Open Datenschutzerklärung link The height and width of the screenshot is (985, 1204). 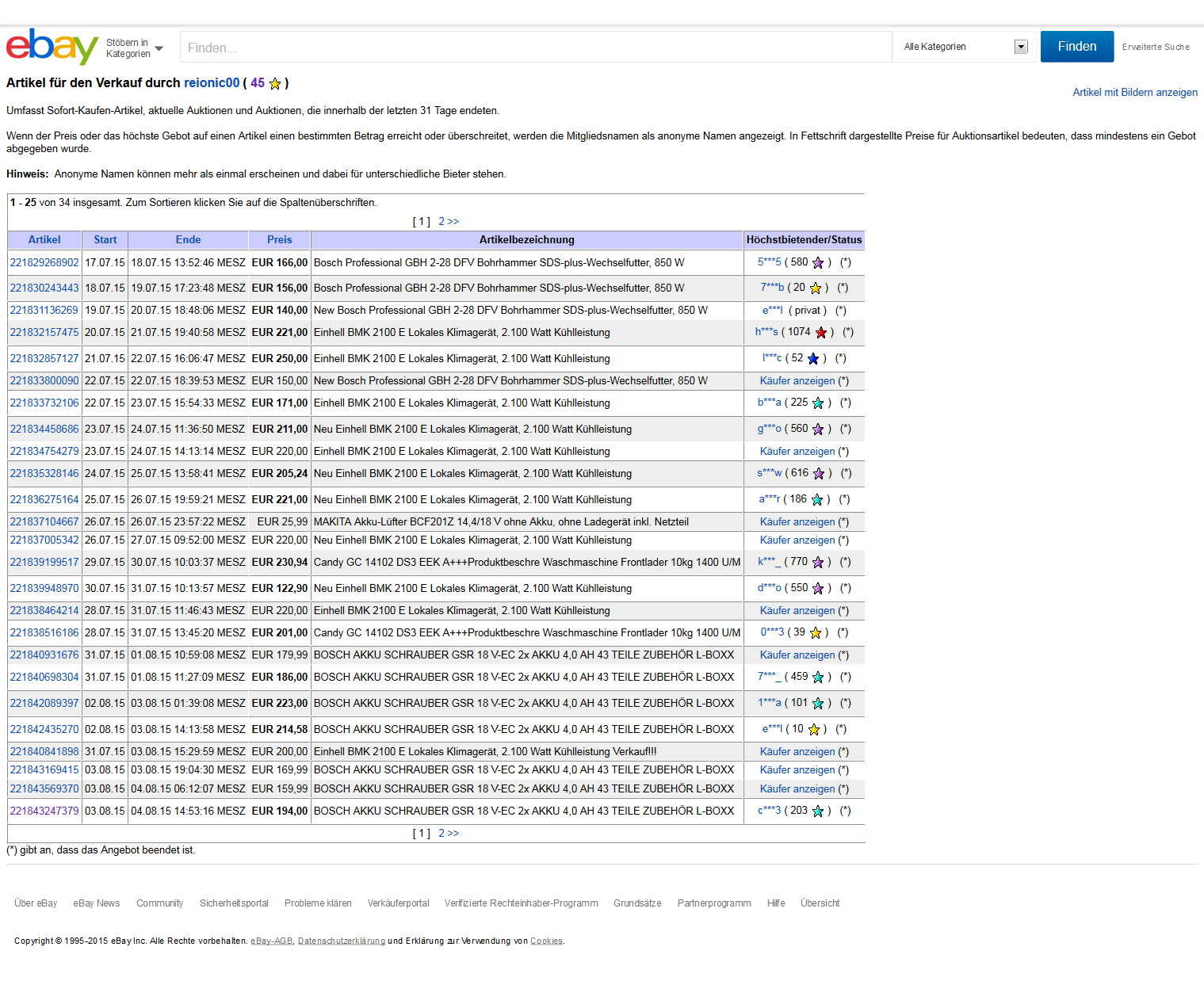[342, 941]
